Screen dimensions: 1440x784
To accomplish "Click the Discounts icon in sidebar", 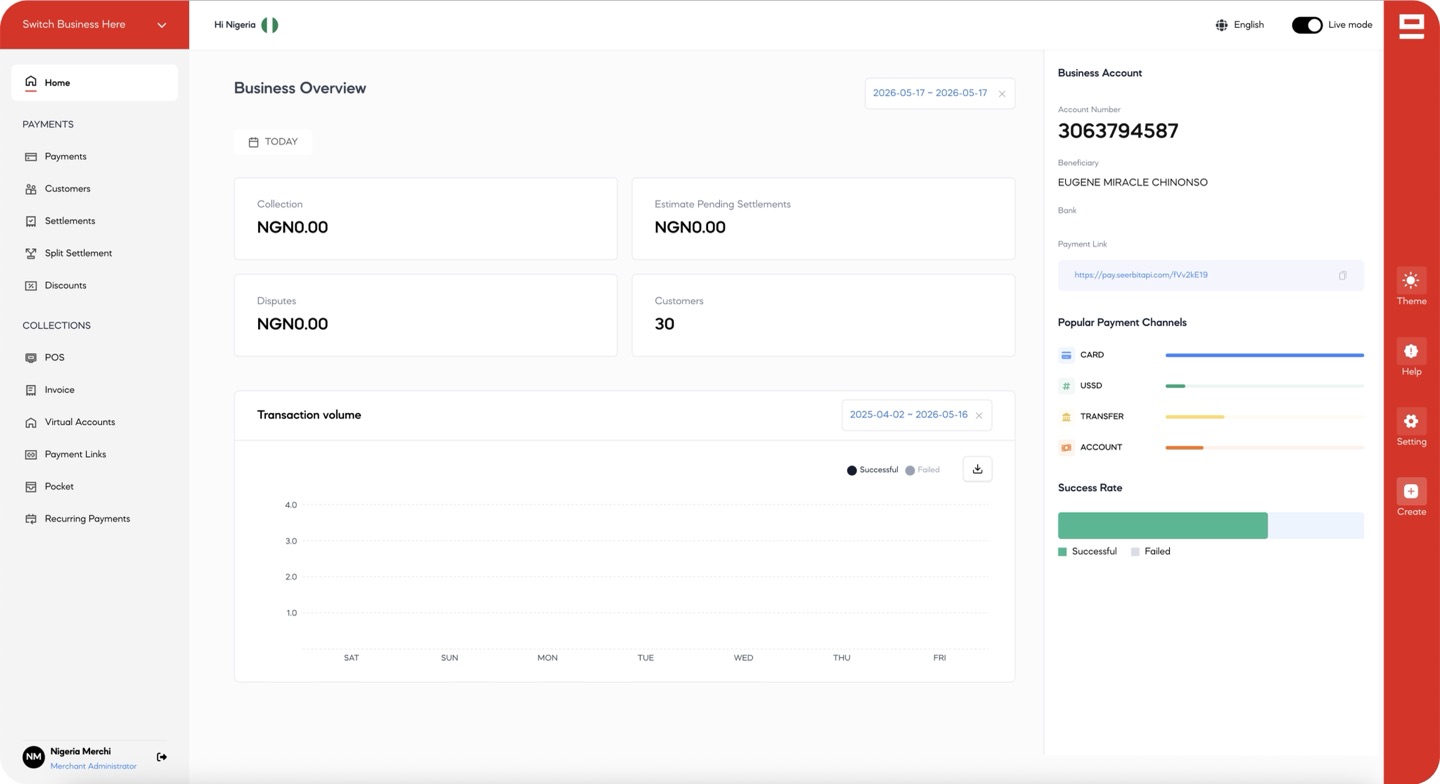I will tap(31, 286).
